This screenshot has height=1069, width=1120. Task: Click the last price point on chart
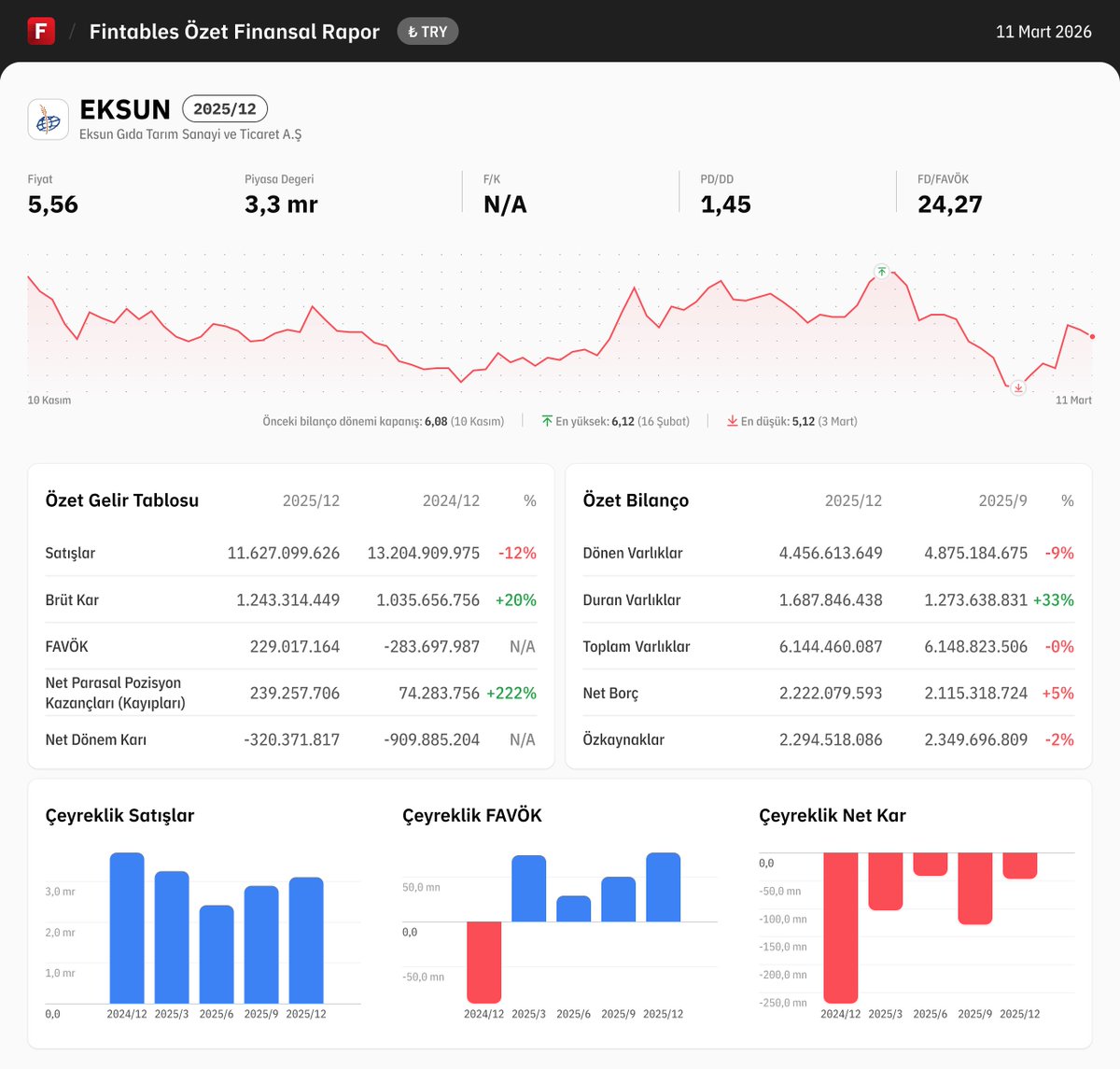1092,336
